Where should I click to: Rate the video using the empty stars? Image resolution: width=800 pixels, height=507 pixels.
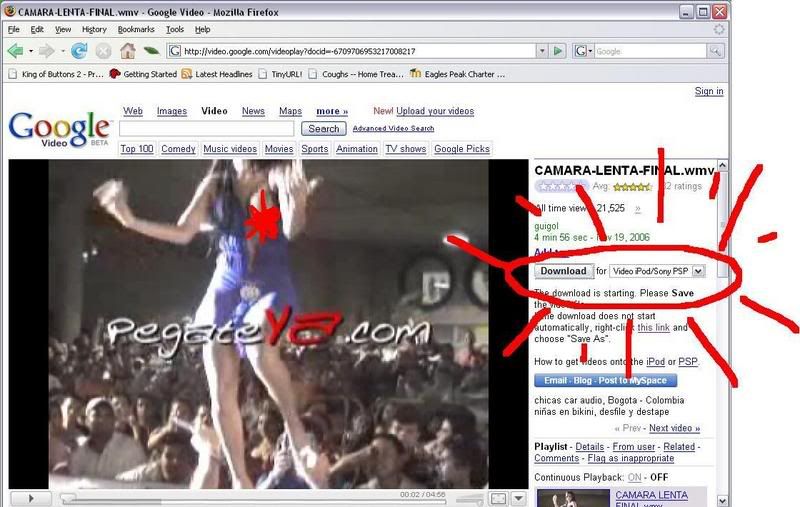click(561, 186)
